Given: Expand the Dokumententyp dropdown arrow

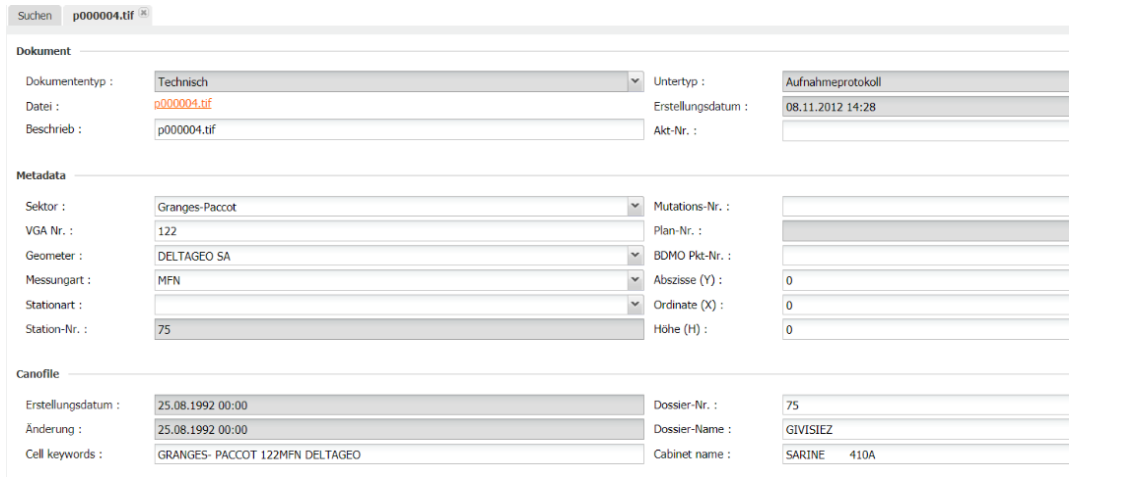Looking at the screenshot, I should (x=635, y=82).
